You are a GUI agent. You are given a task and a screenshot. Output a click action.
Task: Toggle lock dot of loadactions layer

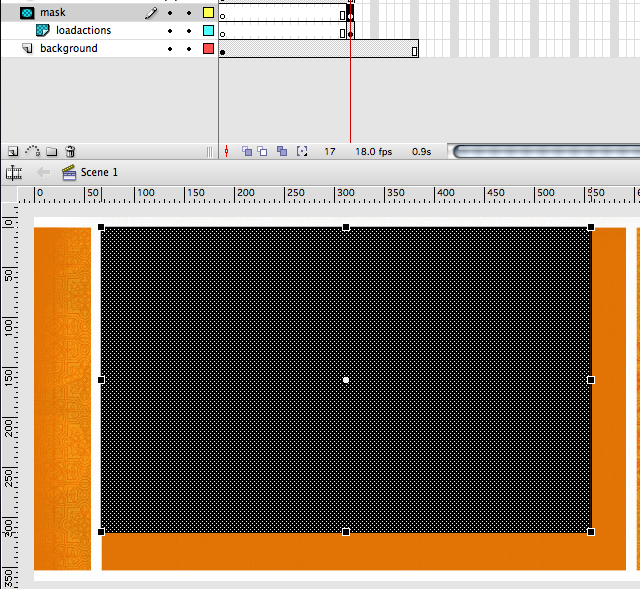[189, 31]
